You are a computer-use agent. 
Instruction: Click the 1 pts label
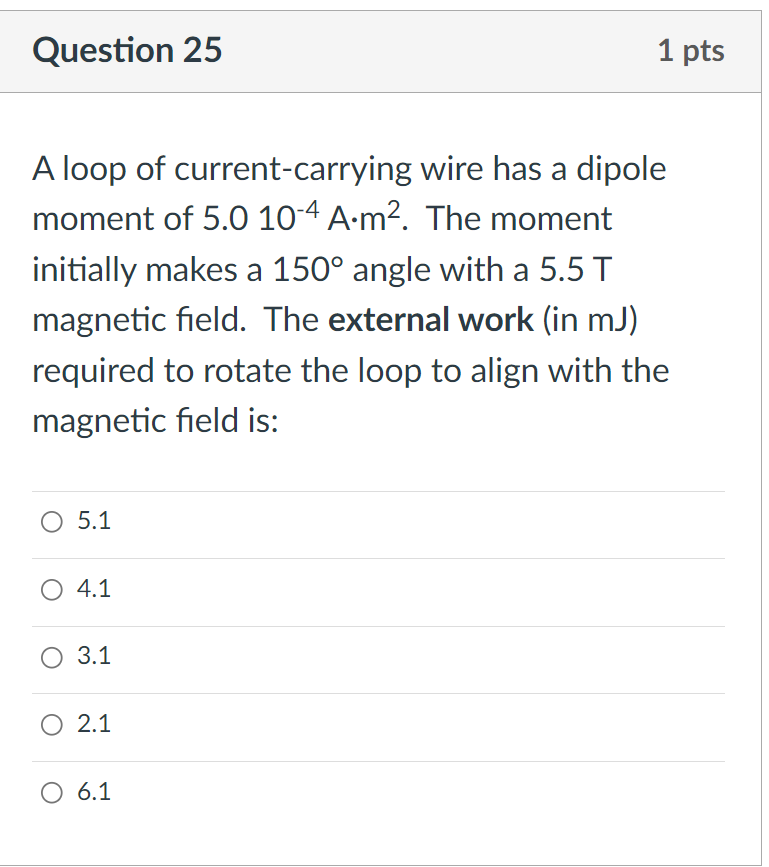pos(693,50)
